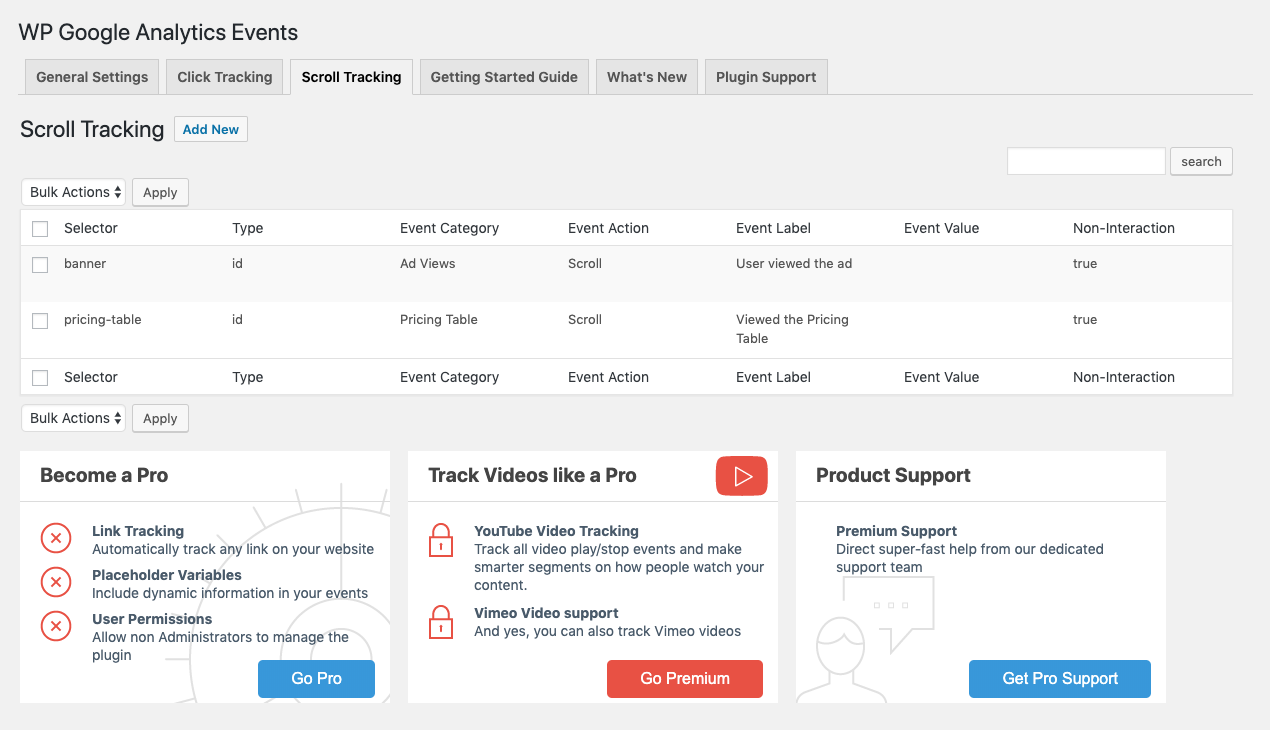Toggle the select-all checkbox in table header

coord(40,229)
